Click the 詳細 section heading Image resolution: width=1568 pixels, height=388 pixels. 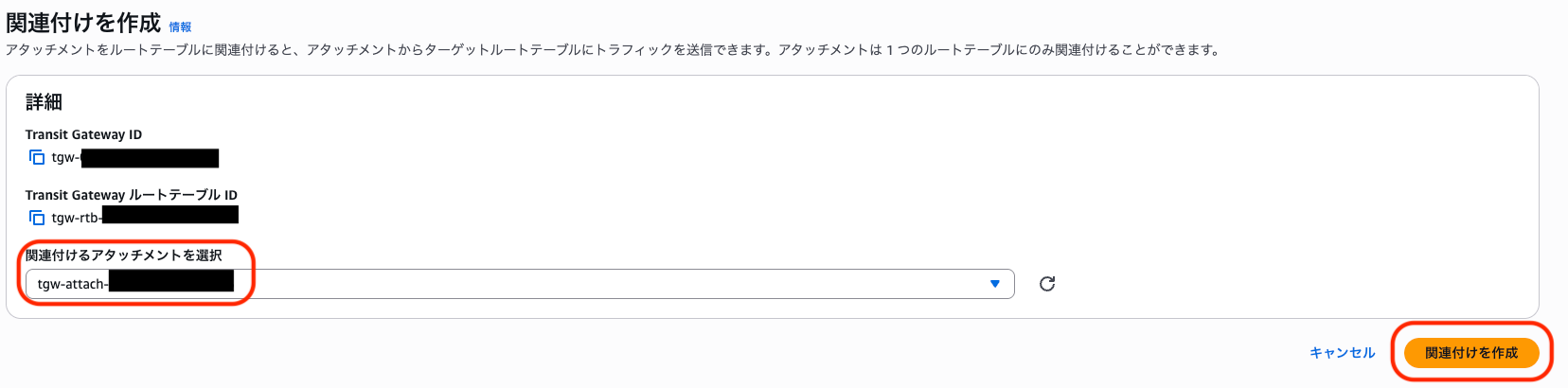pyautogui.click(x=44, y=101)
